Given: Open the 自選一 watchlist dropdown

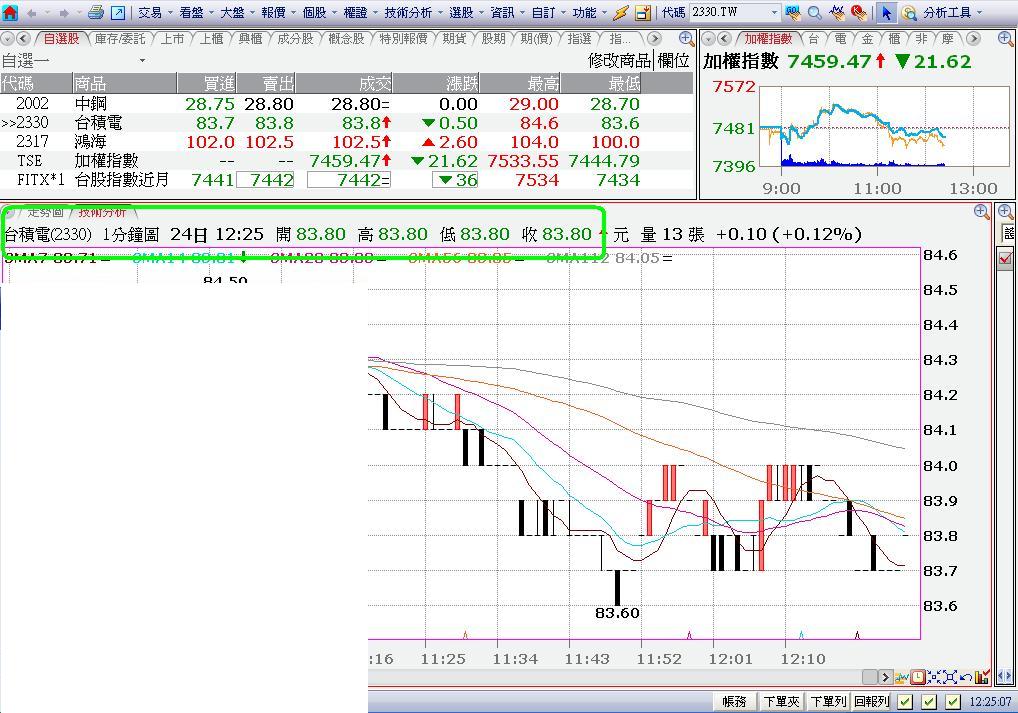Looking at the screenshot, I should pos(142,60).
